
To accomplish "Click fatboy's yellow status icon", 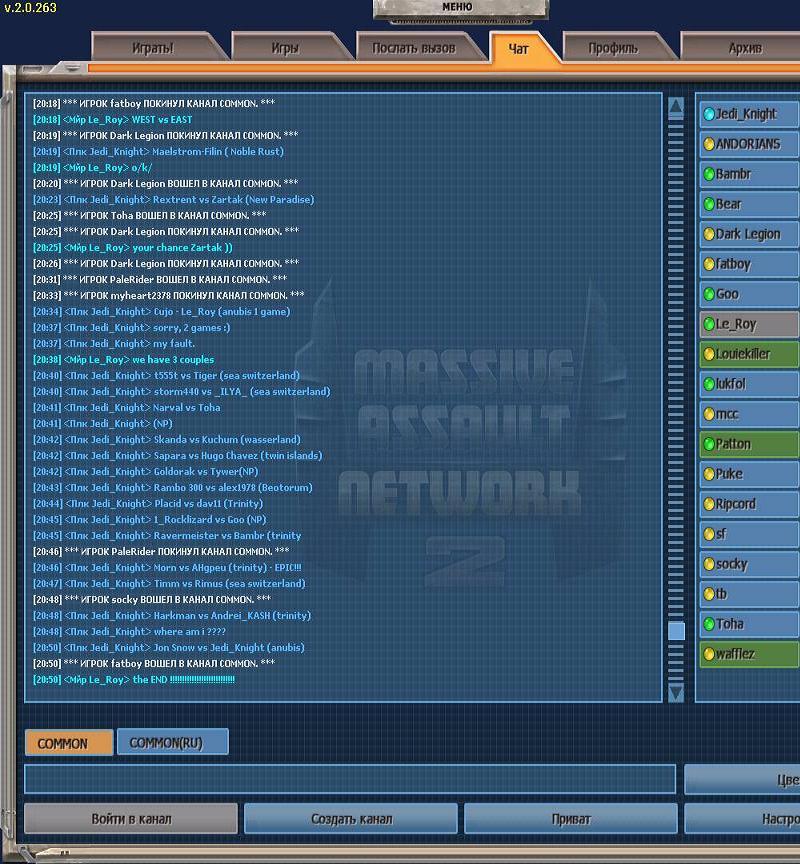I will coord(709,264).
